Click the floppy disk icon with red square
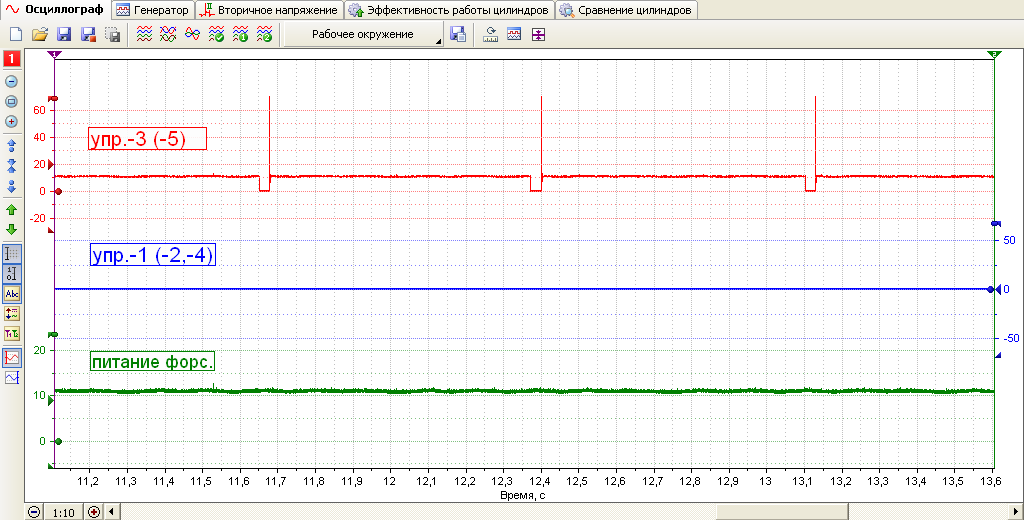The image size is (1024, 520). pos(88,35)
